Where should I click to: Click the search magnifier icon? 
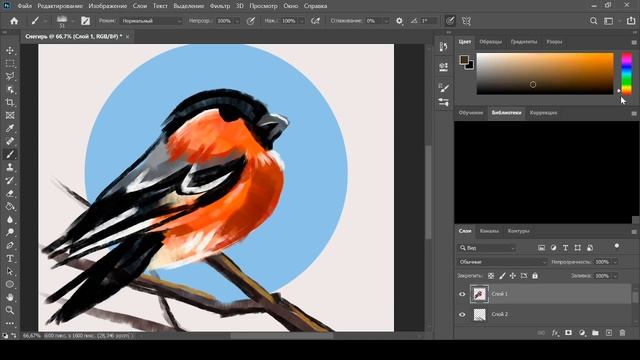(593, 21)
